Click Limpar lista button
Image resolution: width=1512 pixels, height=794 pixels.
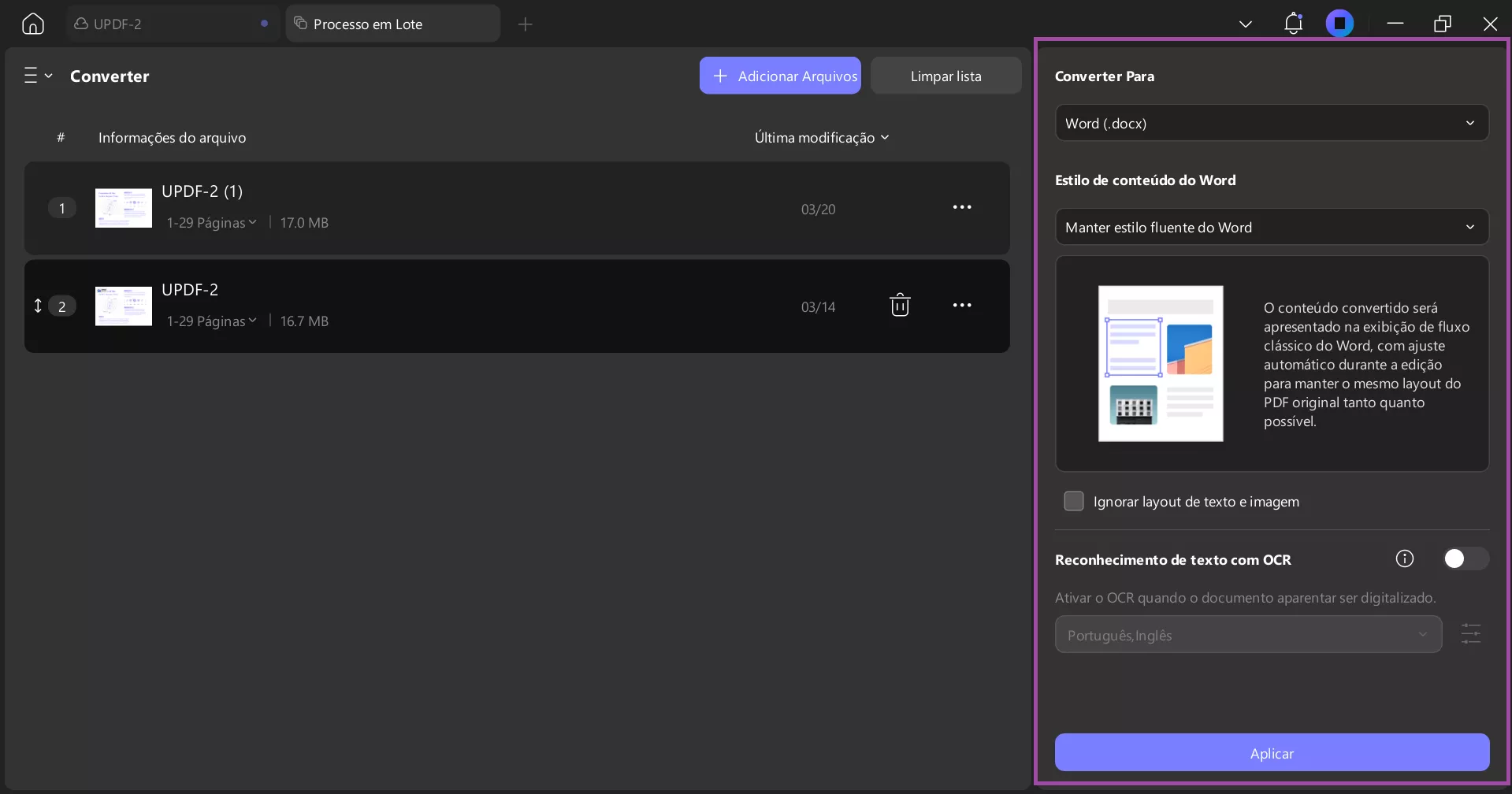[x=945, y=76]
